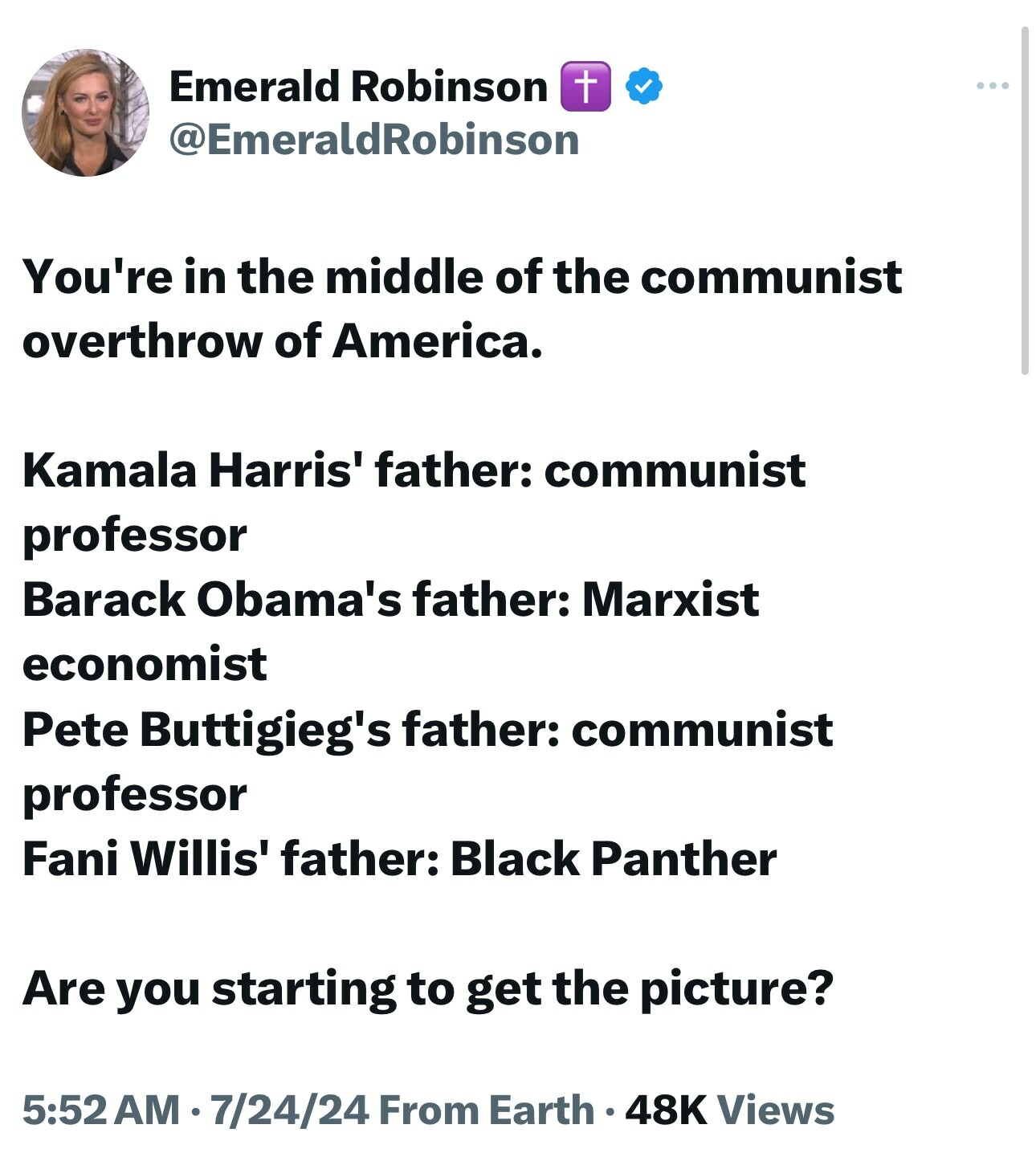Click the "Pete Buttigieg's father" line
1036x1149 pixels.
427,729
